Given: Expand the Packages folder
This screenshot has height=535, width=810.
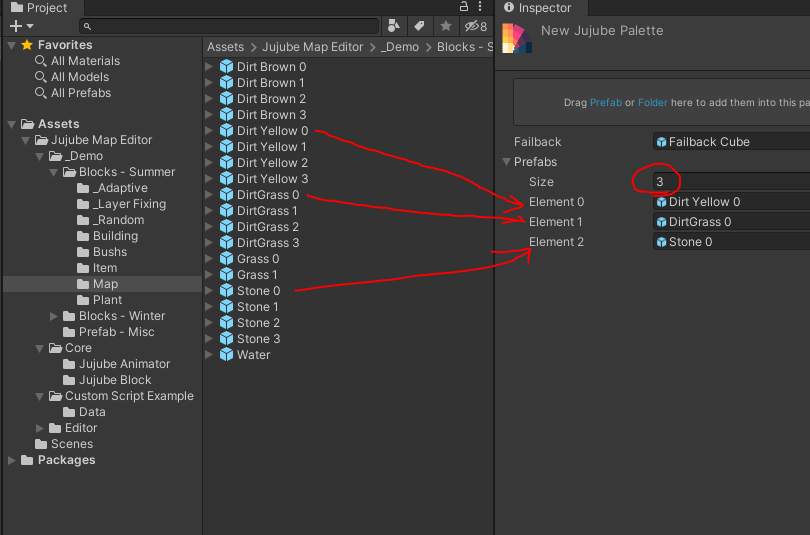Looking at the screenshot, I should [x=12, y=460].
